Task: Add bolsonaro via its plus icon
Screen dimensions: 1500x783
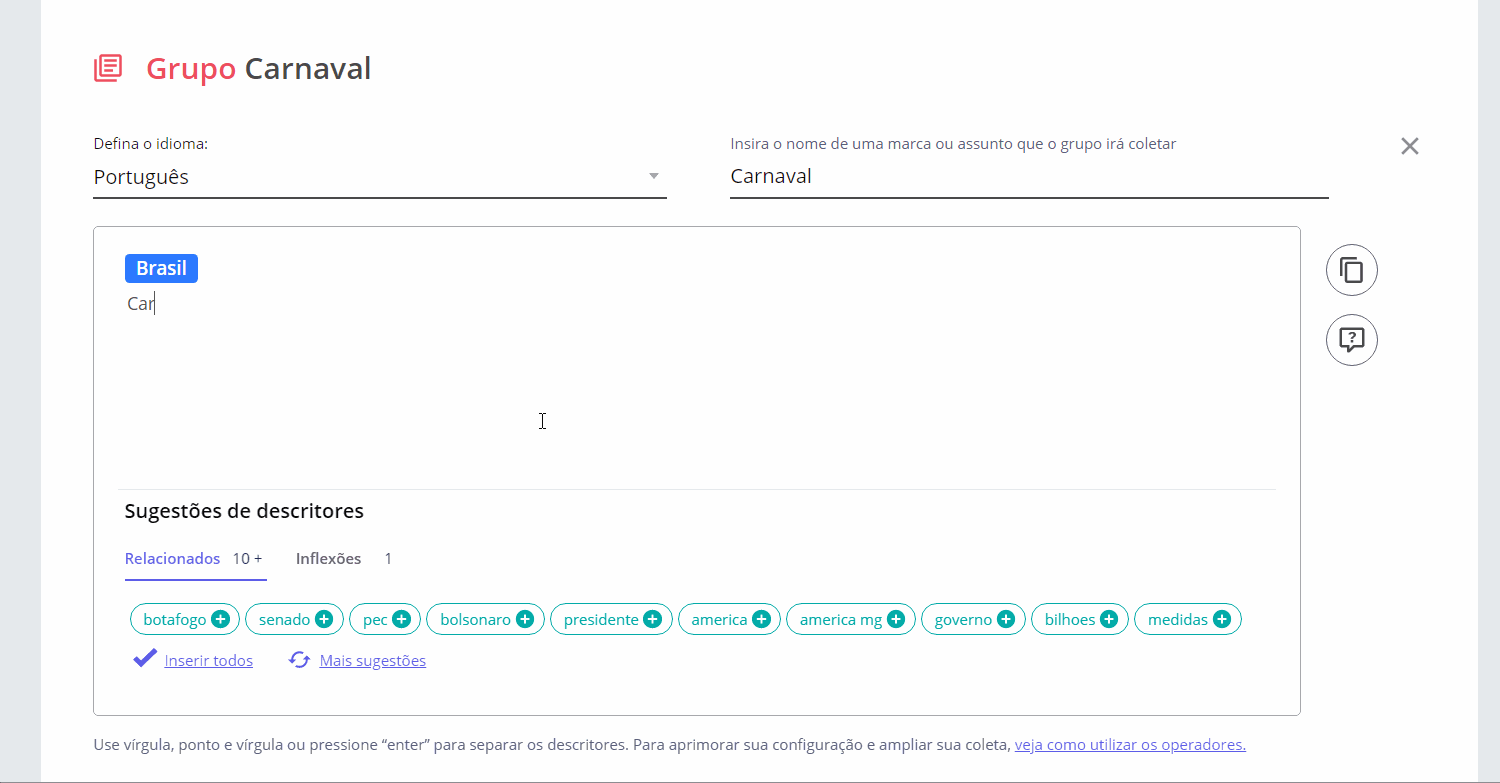Action: point(524,619)
